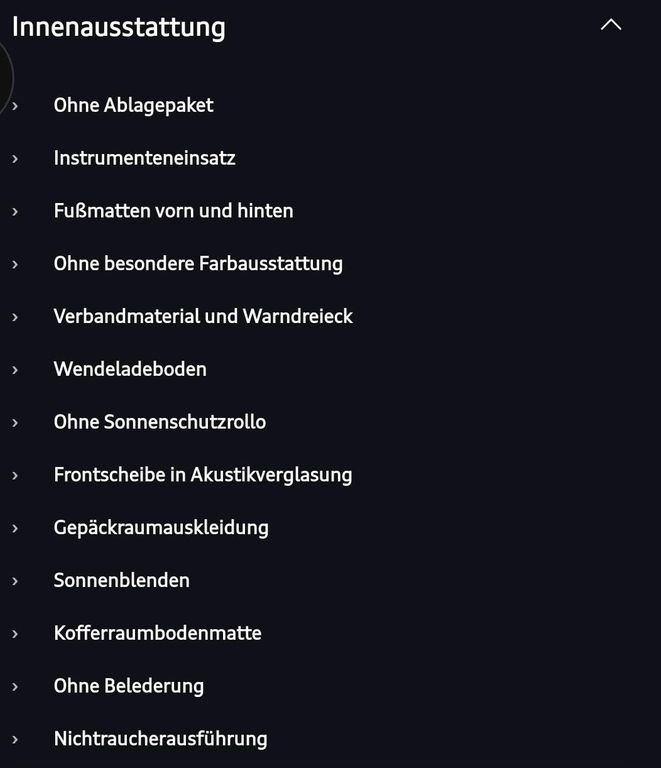The image size is (661, 768).
Task: Select the Wendeladeboden text item
Action: tap(130, 369)
